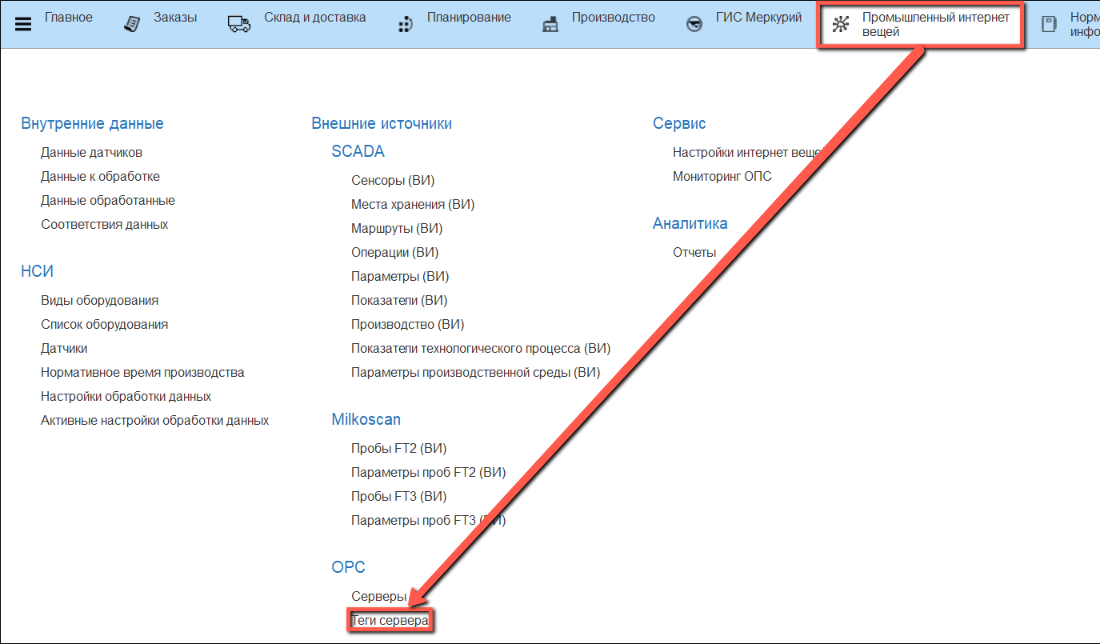
Task: Click the Промышленный интернет вещей gear icon
Action: point(840,25)
